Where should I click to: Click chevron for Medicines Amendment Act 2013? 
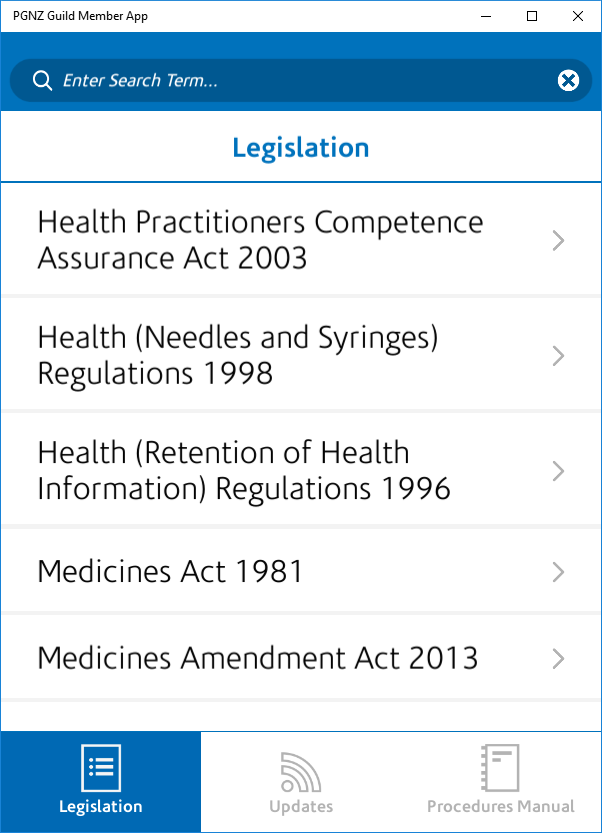[559, 659]
